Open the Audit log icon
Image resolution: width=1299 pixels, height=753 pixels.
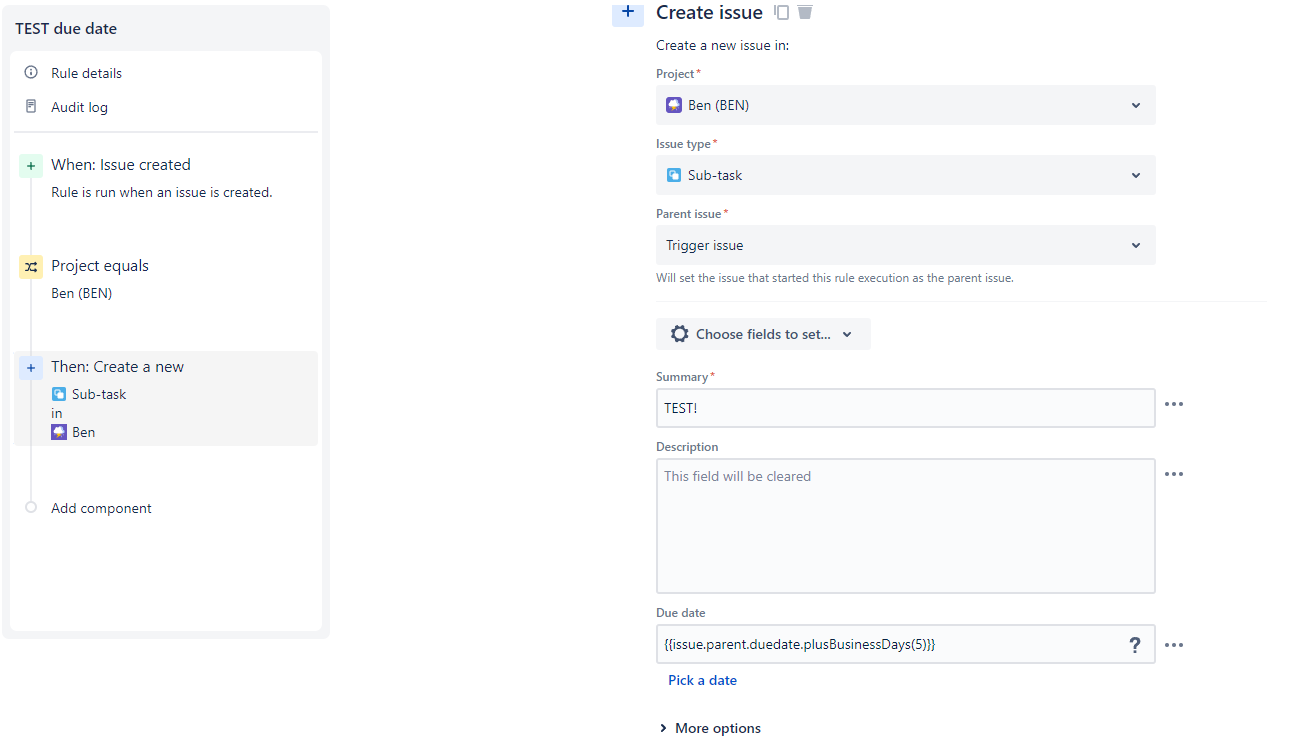(x=31, y=107)
